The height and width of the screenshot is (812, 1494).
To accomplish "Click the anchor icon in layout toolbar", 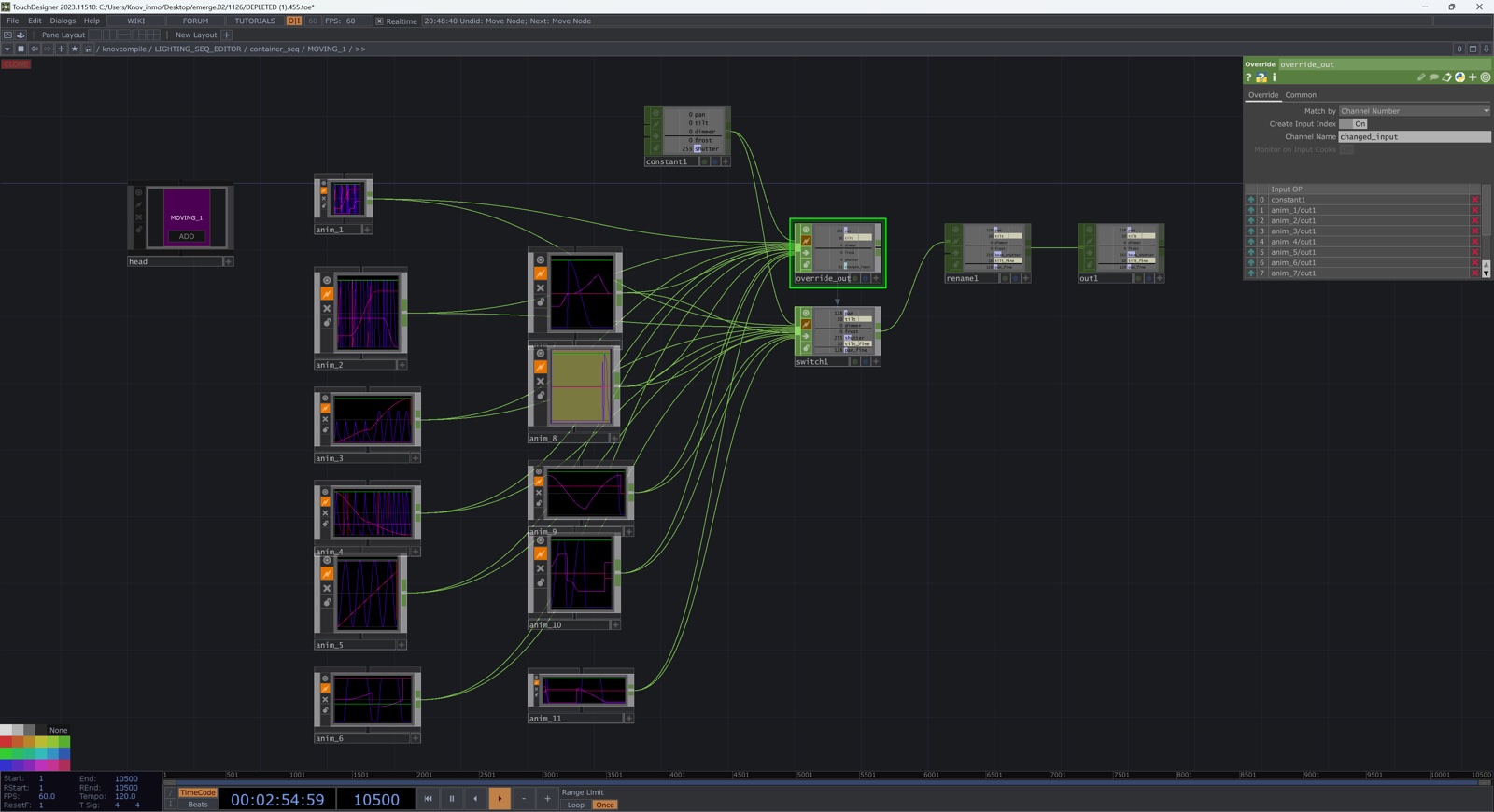I will click(21, 35).
